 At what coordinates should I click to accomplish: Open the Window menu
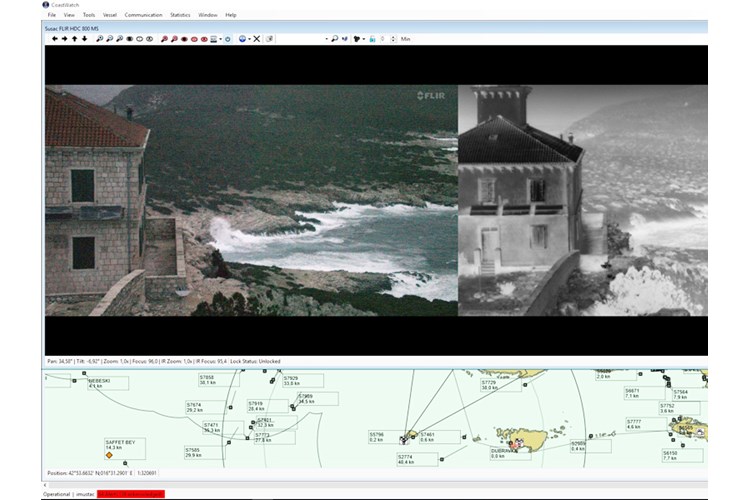point(208,15)
